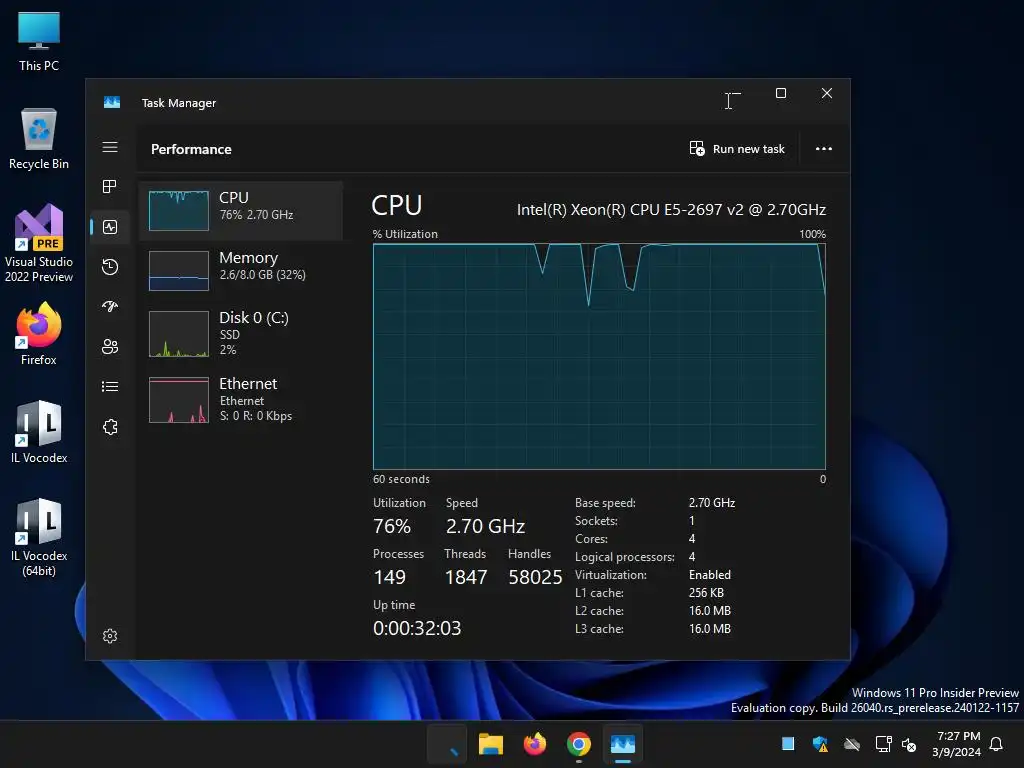Select the Firefox desktop shortcut
The width and height of the screenshot is (1024, 768).
pos(39,334)
